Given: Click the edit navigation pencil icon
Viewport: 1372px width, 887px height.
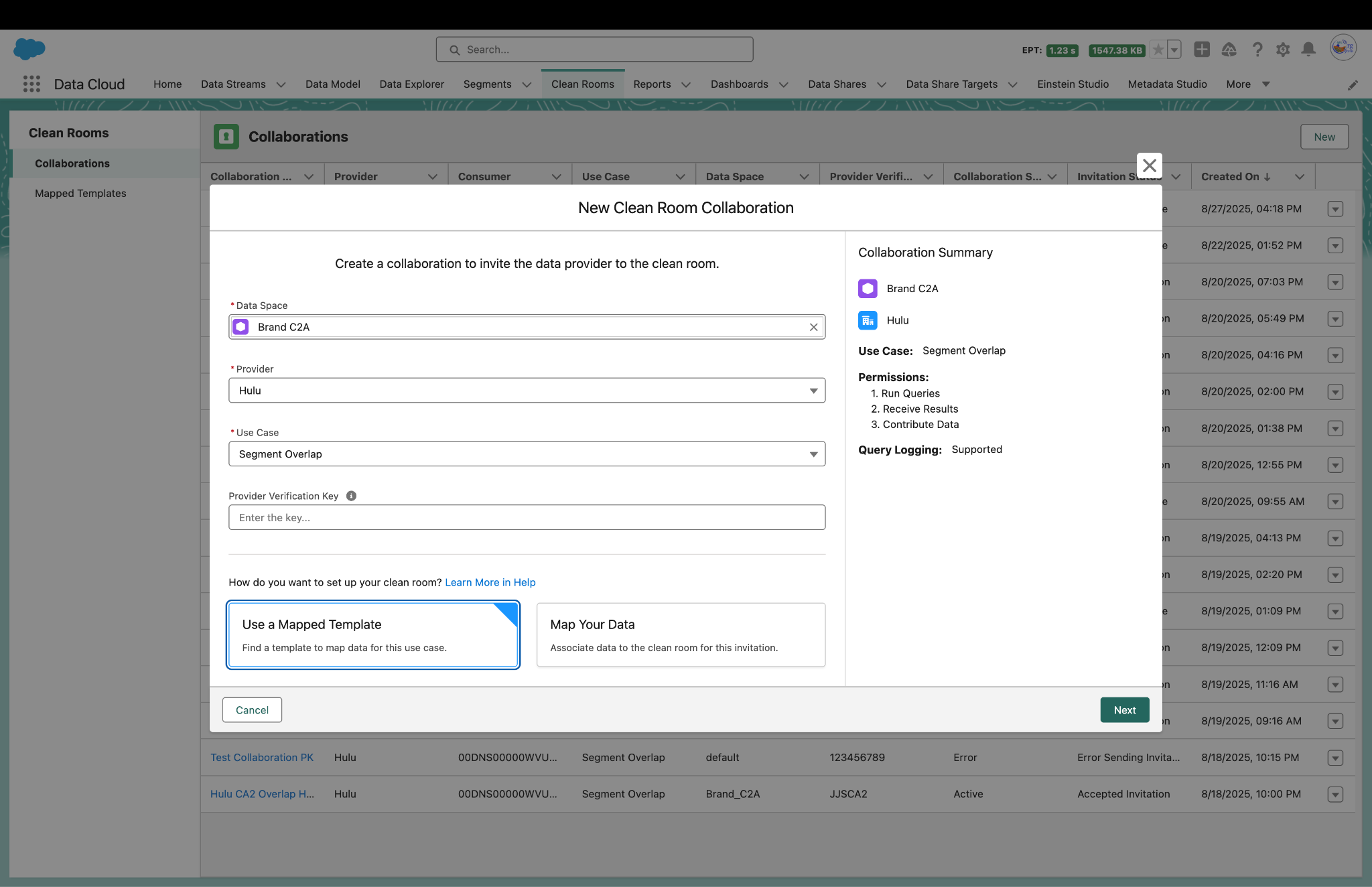Looking at the screenshot, I should click(x=1353, y=85).
